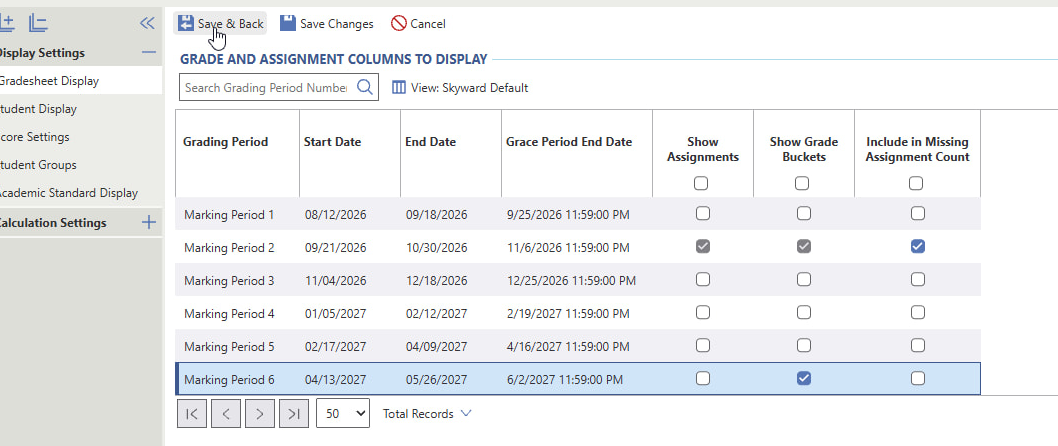The height and width of the screenshot is (446, 1058).
Task: Expand the Total Records chevron
Action: point(466,414)
